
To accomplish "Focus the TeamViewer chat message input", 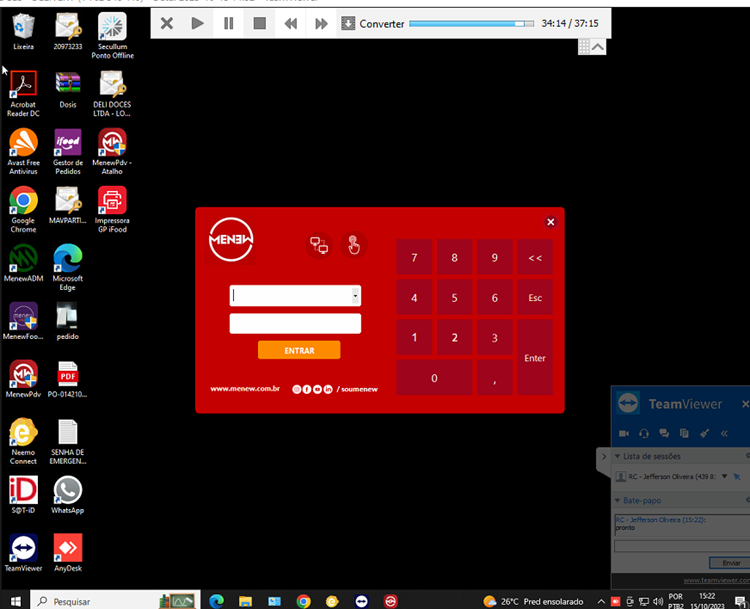I will click(682, 546).
